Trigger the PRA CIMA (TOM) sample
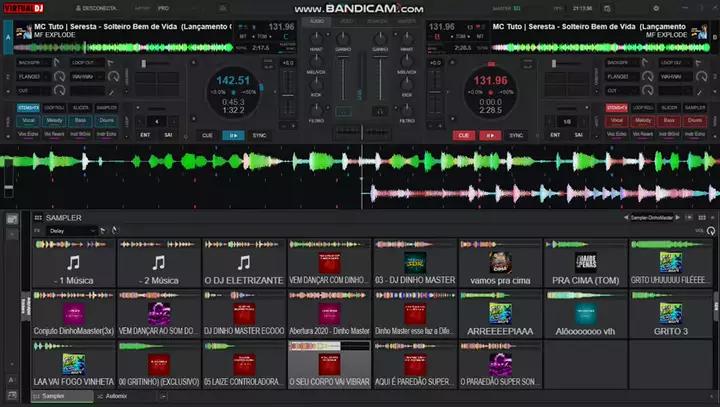The image size is (720, 407). [585, 263]
